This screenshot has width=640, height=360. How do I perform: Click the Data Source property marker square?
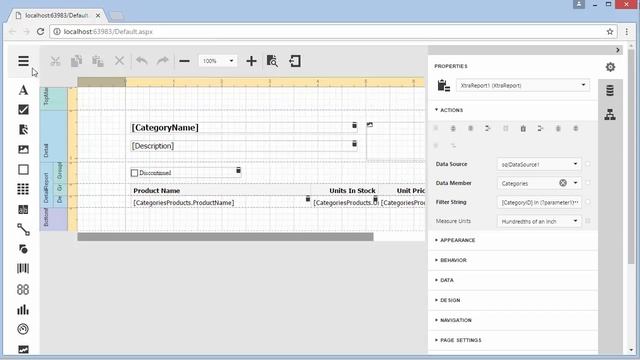(588, 164)
